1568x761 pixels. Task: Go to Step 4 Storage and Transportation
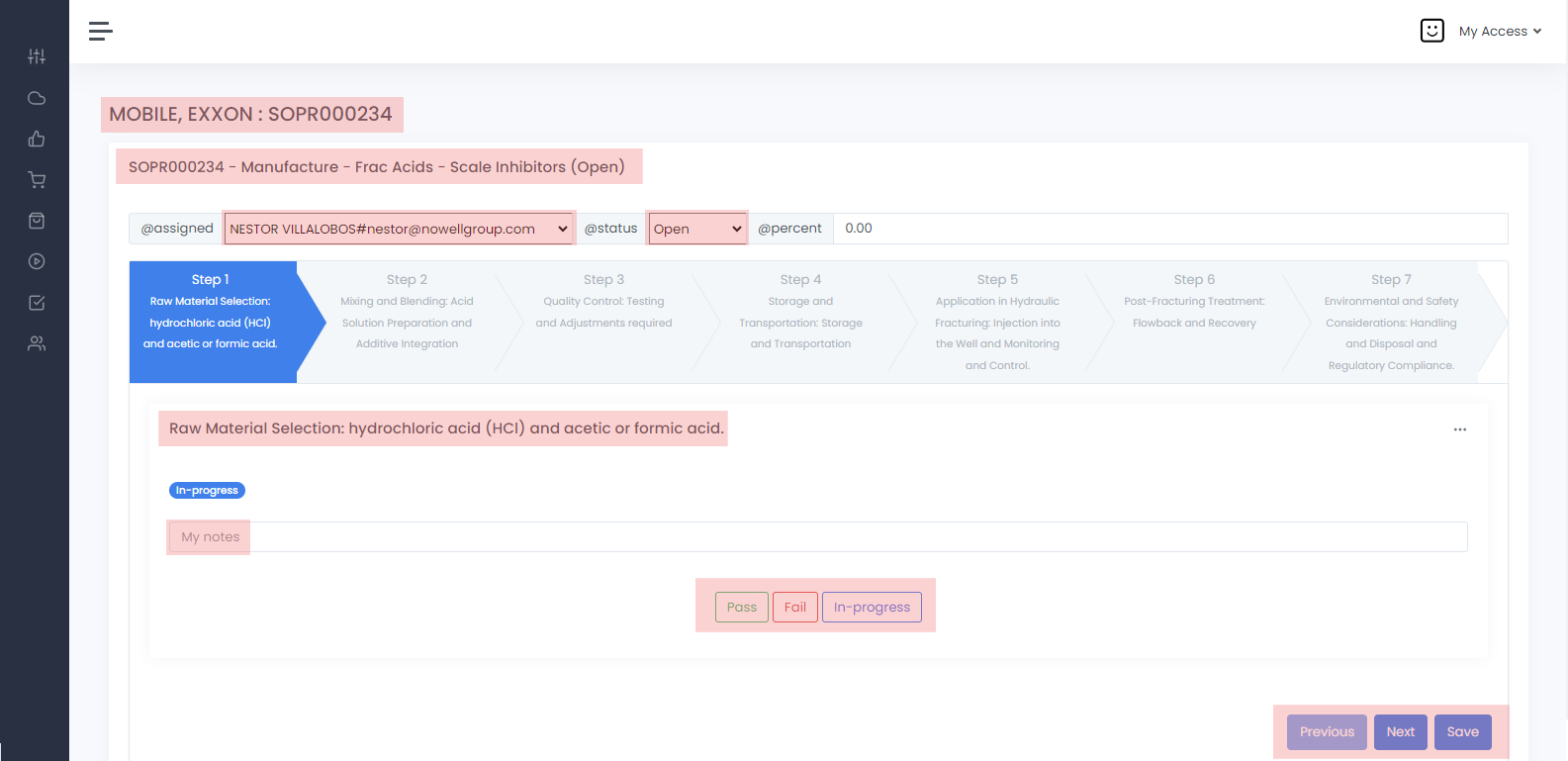[800, 322]
